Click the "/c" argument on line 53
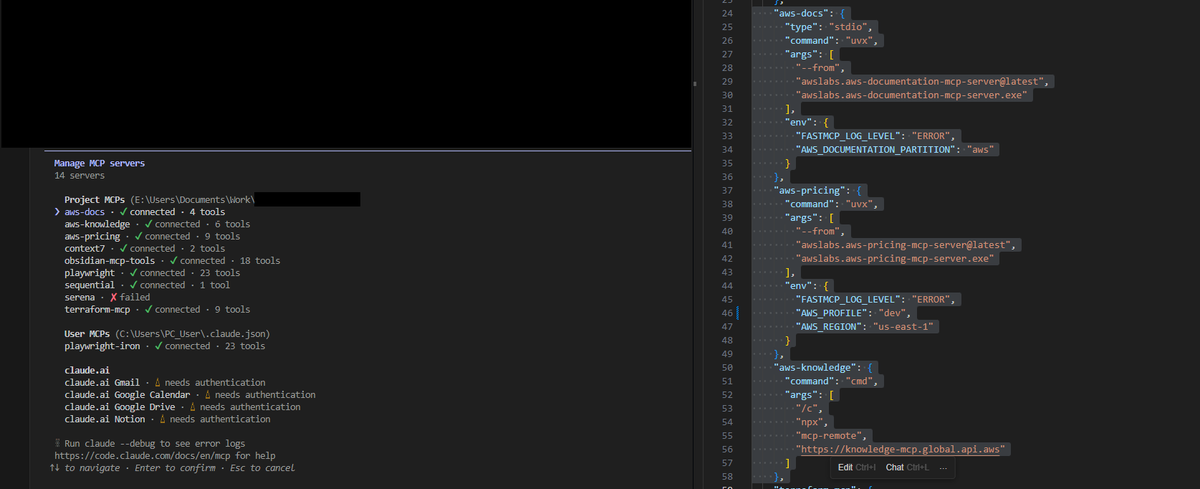Image resolution: width=1200 pixels, height=489 pixels. coord(809,407)
